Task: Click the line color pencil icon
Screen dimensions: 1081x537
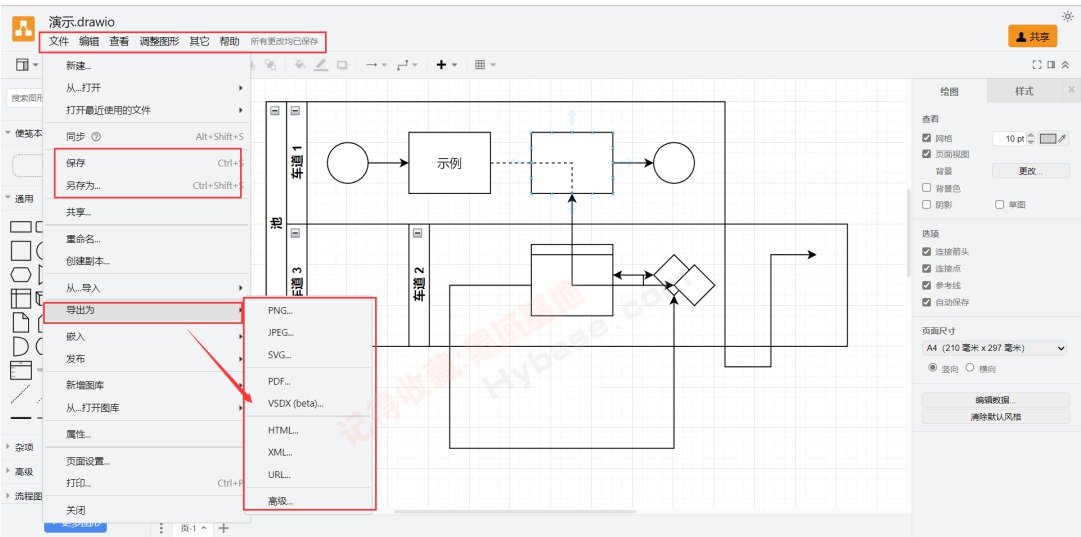Action: click(321, 65)
